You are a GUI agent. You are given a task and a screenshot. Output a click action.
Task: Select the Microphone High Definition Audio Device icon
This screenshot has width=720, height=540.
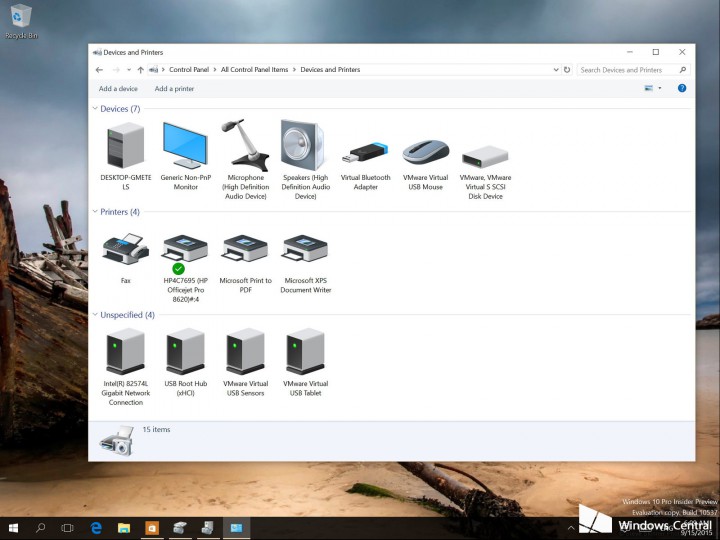point(245,145)
